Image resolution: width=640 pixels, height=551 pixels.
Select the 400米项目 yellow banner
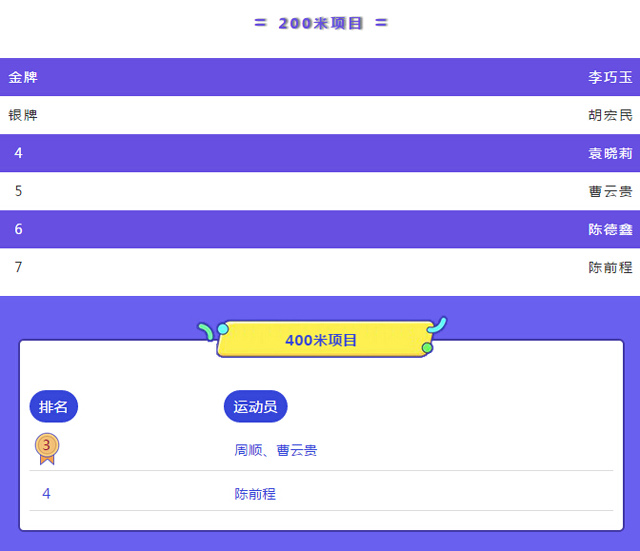(x=322, y=340)
